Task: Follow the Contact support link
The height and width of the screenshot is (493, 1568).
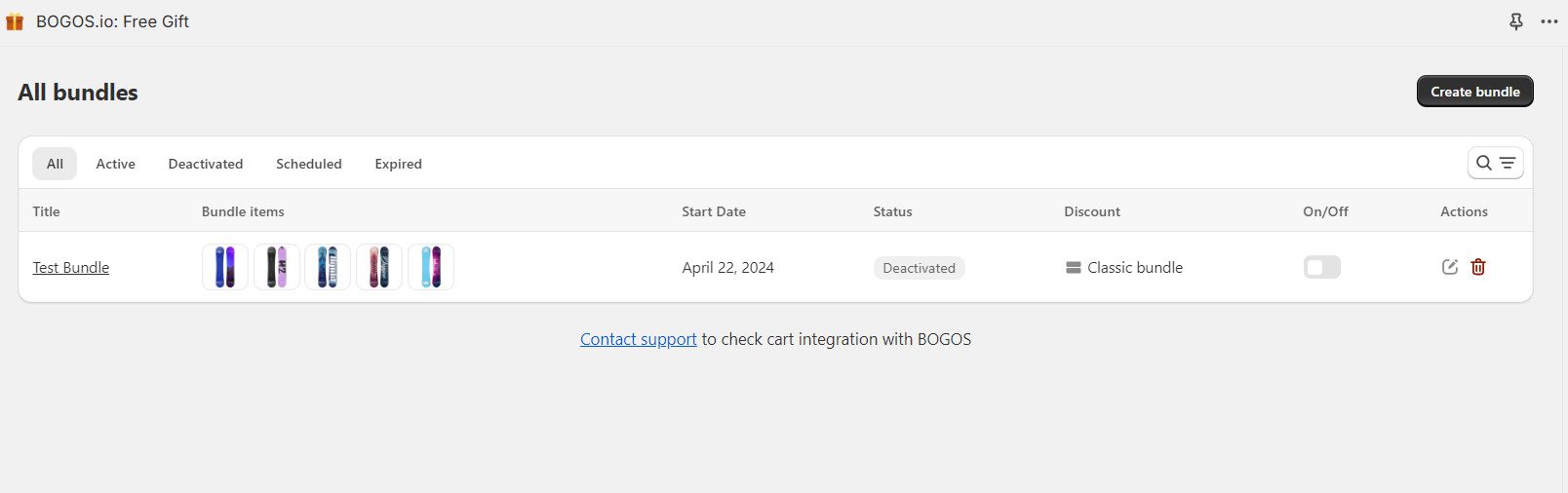Action: coord(639,339)
